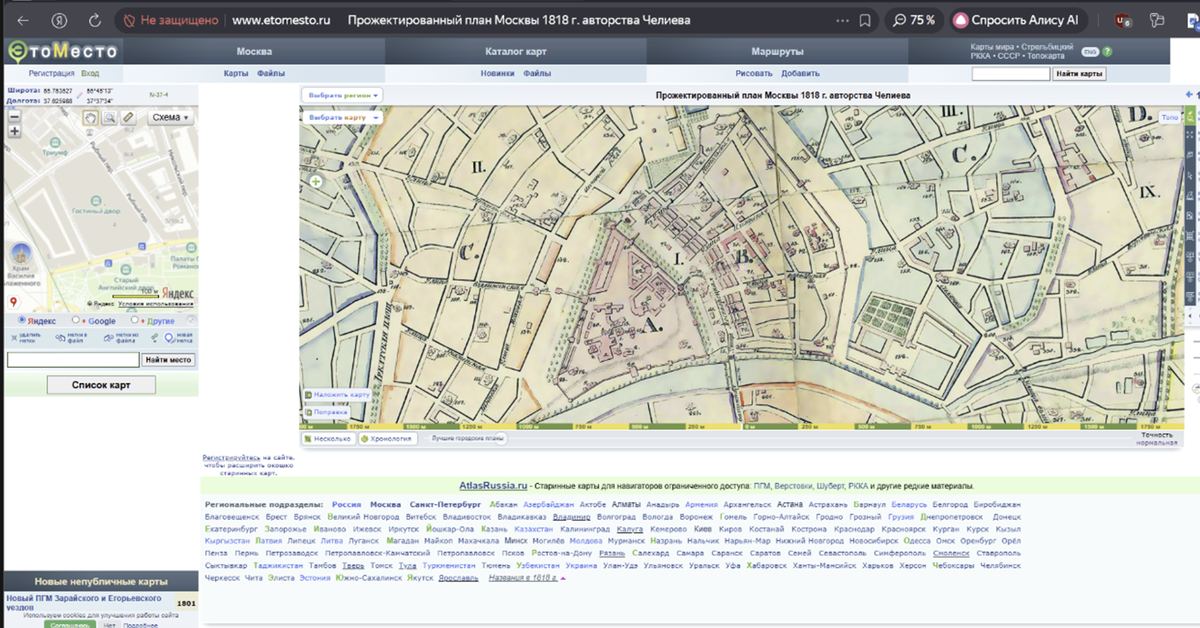Zoom out the Yandex mini-map
1200x628 pixels.
[14, 117]
